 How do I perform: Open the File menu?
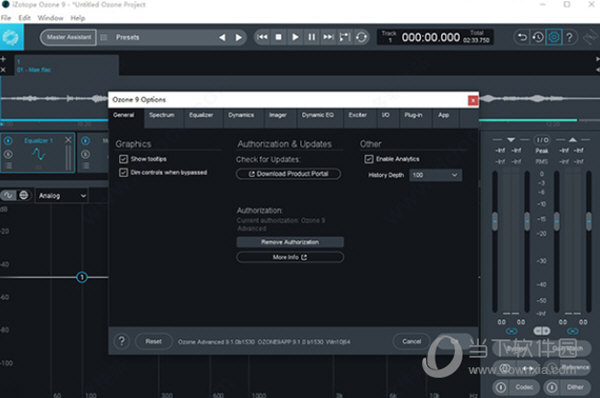point(6,18)
